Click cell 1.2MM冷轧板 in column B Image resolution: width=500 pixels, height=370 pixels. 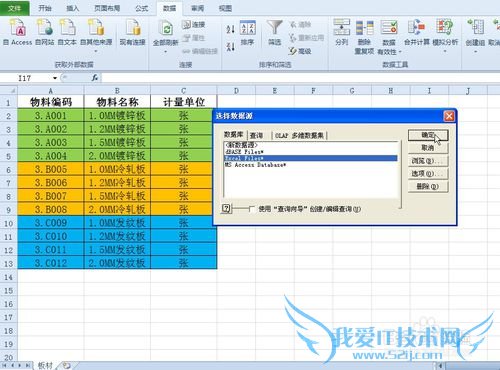[117, 182]
